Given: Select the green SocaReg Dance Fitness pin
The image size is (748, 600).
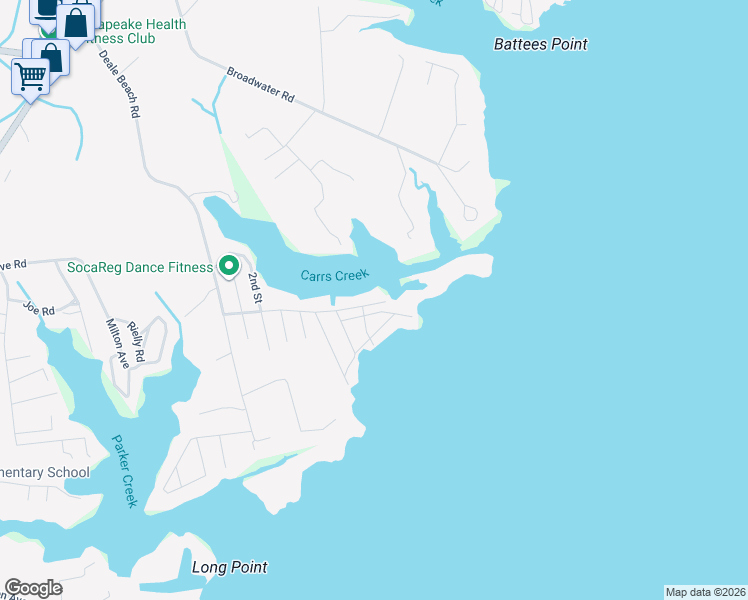Looking at the screenshot, I should (x=229, y=266).
